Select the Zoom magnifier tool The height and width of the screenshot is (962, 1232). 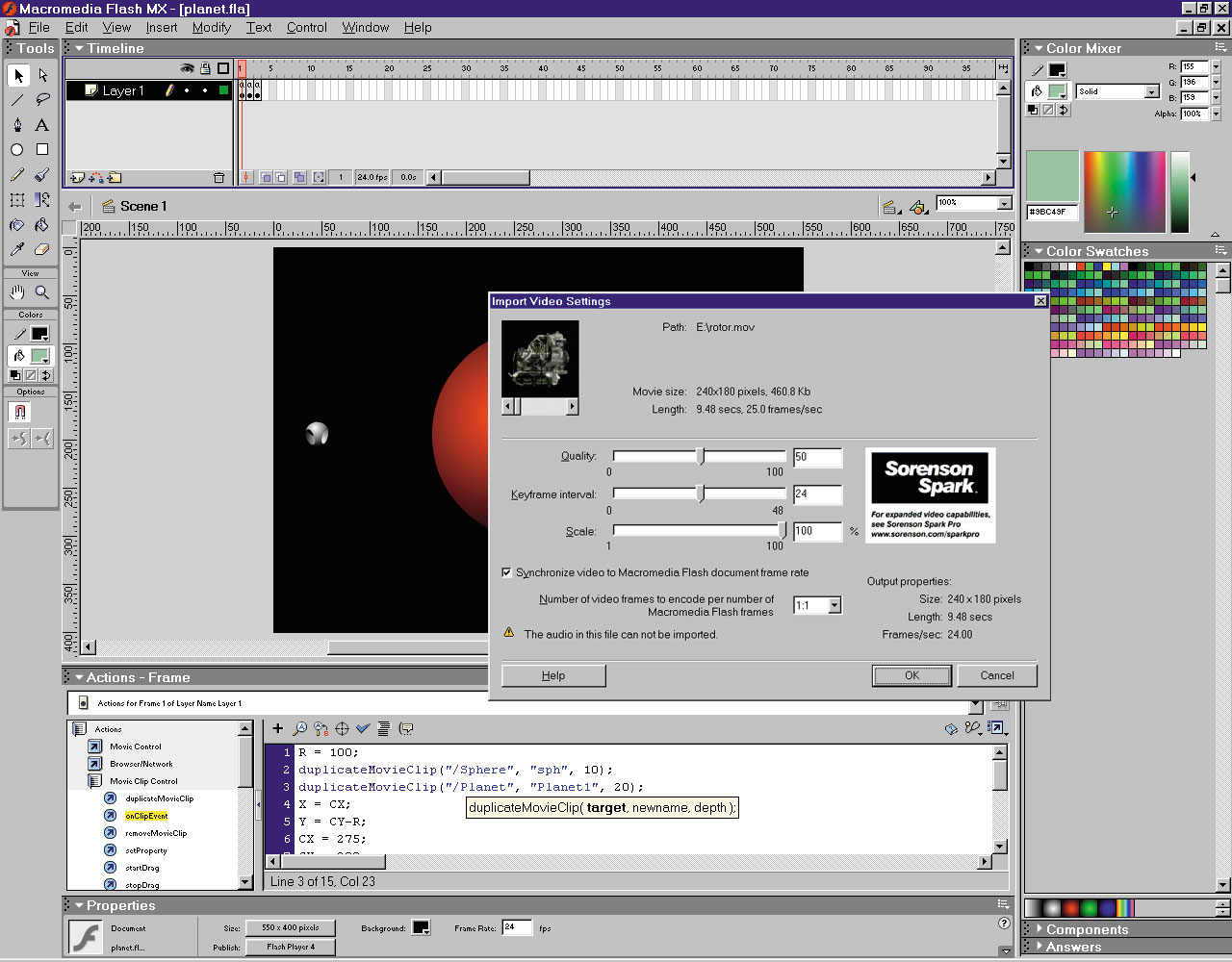[x=42, y=291]
